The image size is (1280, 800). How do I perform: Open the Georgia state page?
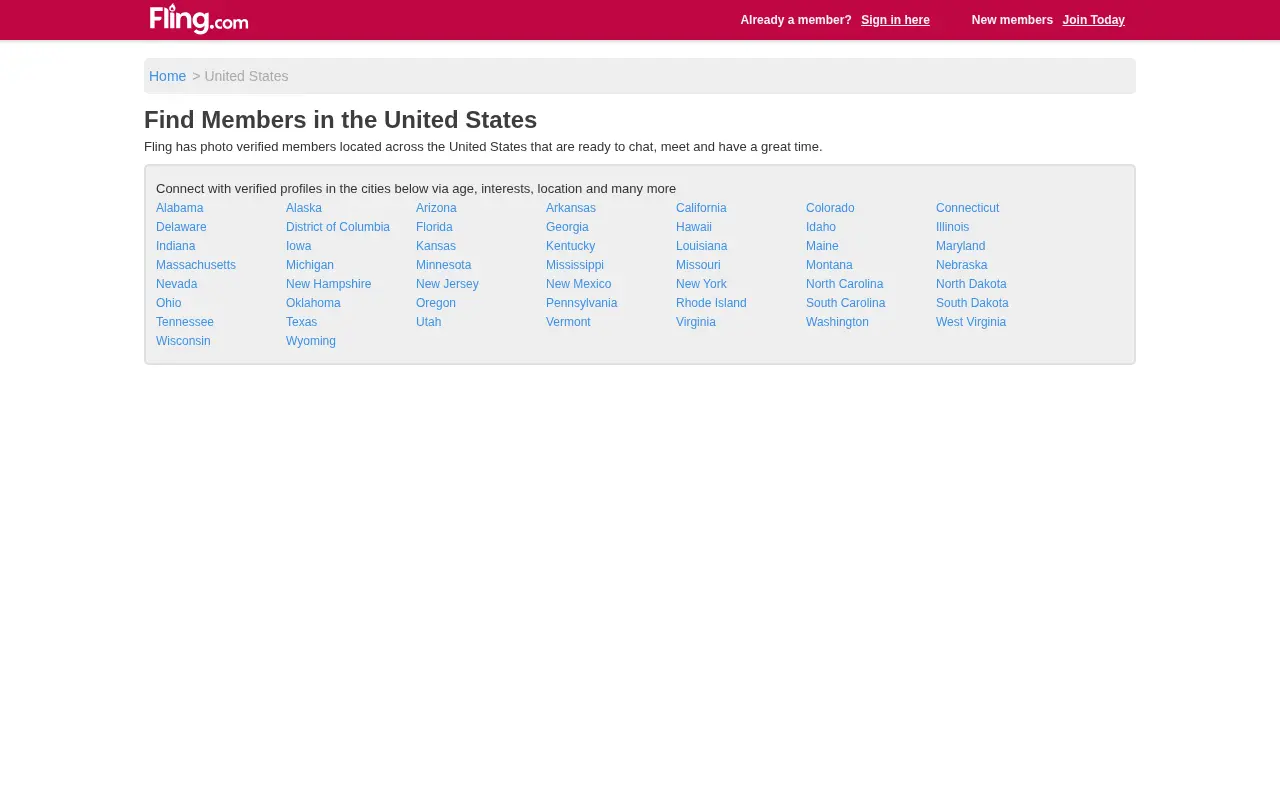[567, 227]
